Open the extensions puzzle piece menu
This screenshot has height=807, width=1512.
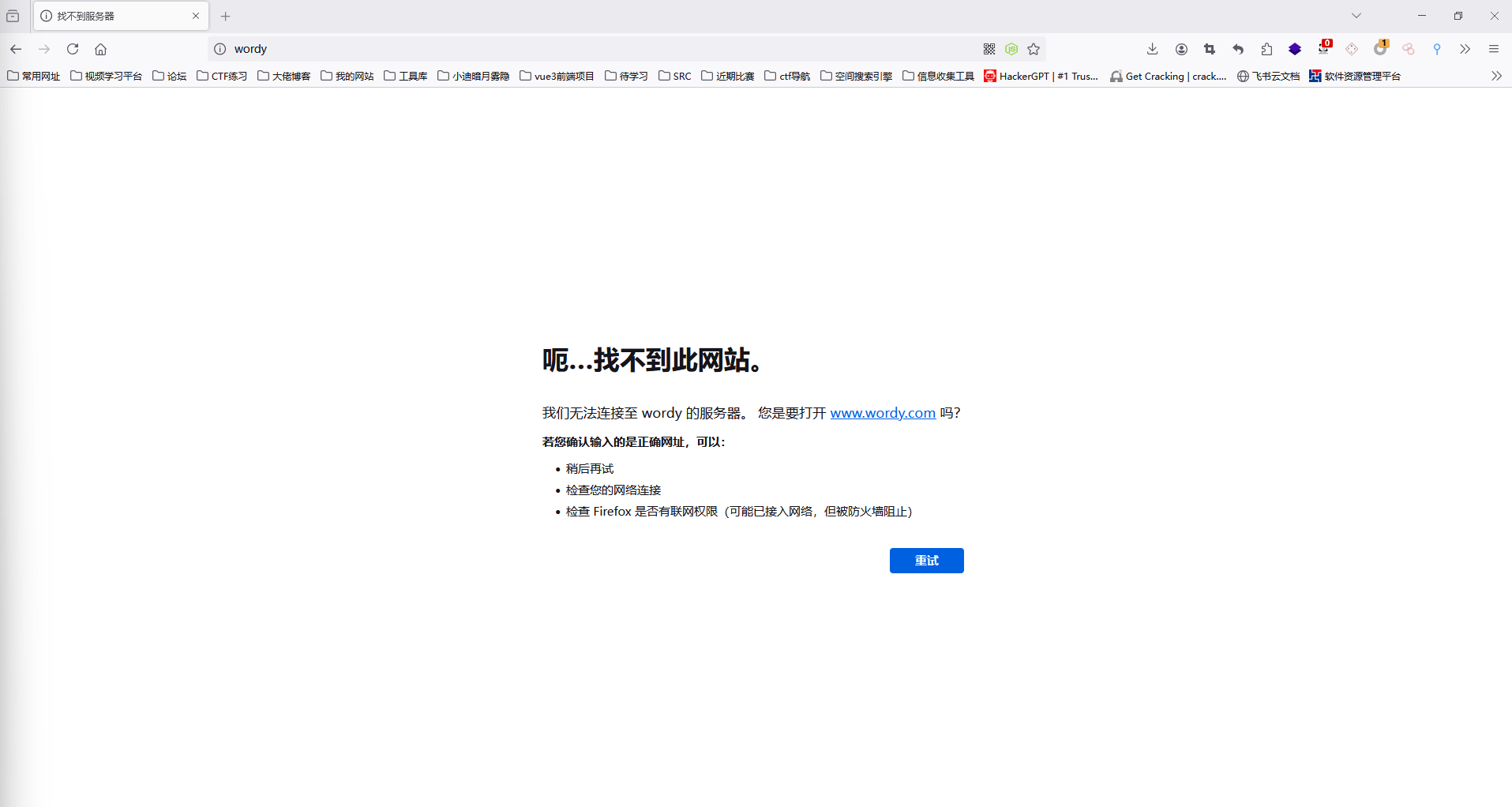[x=1266, y=49]
